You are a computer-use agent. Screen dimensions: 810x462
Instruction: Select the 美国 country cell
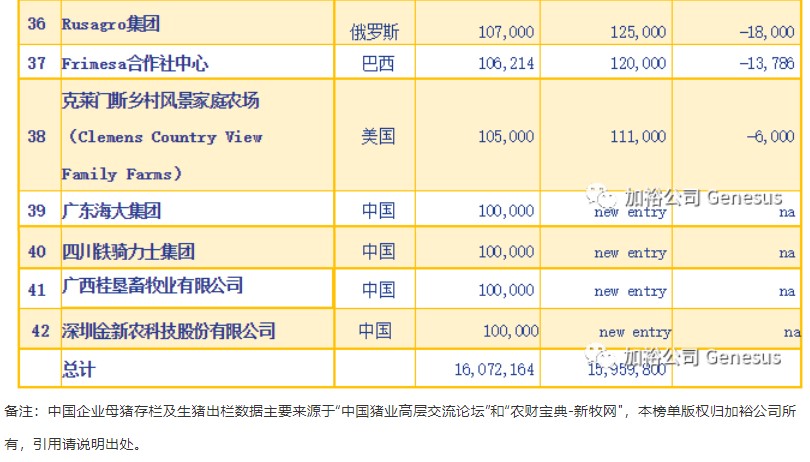click(x=378, y=136)
